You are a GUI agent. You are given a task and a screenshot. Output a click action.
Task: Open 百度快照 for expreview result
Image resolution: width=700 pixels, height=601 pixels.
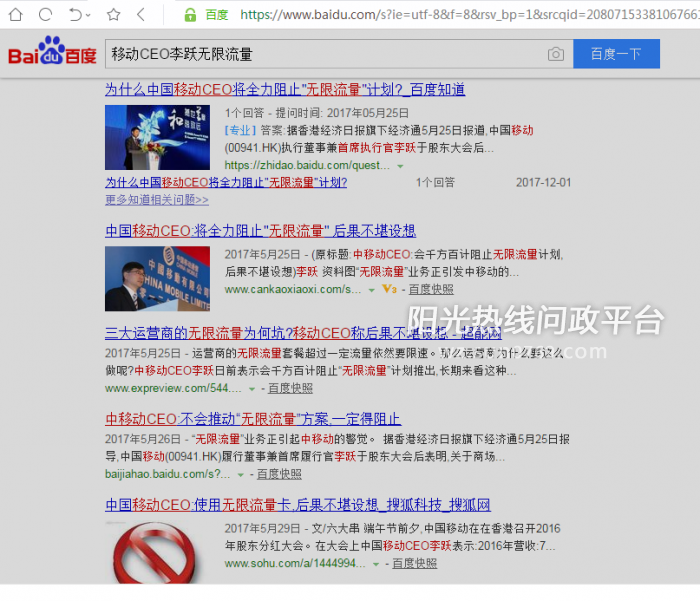[290, 388]
